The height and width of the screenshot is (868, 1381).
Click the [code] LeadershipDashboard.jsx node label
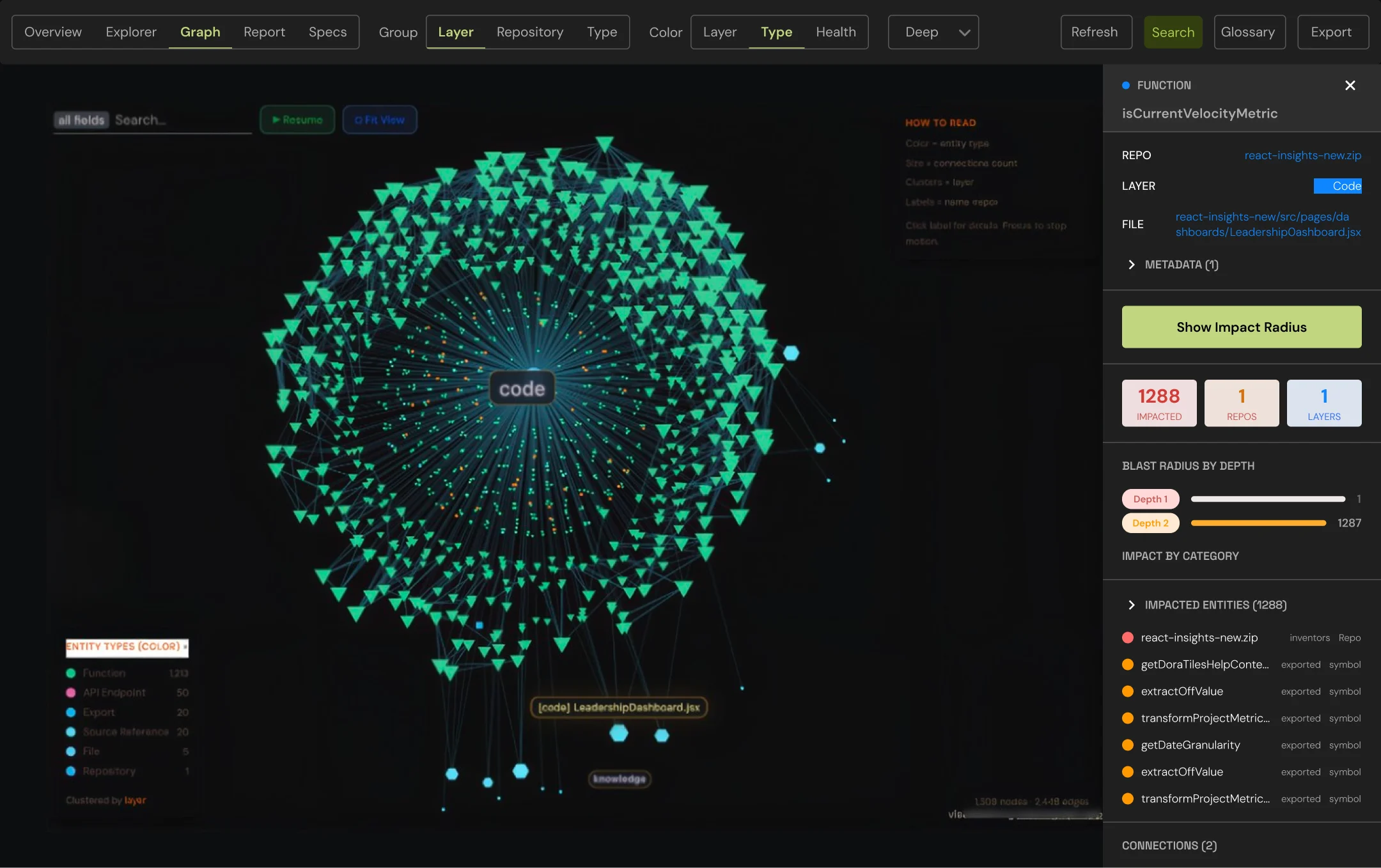click(619, 708)
